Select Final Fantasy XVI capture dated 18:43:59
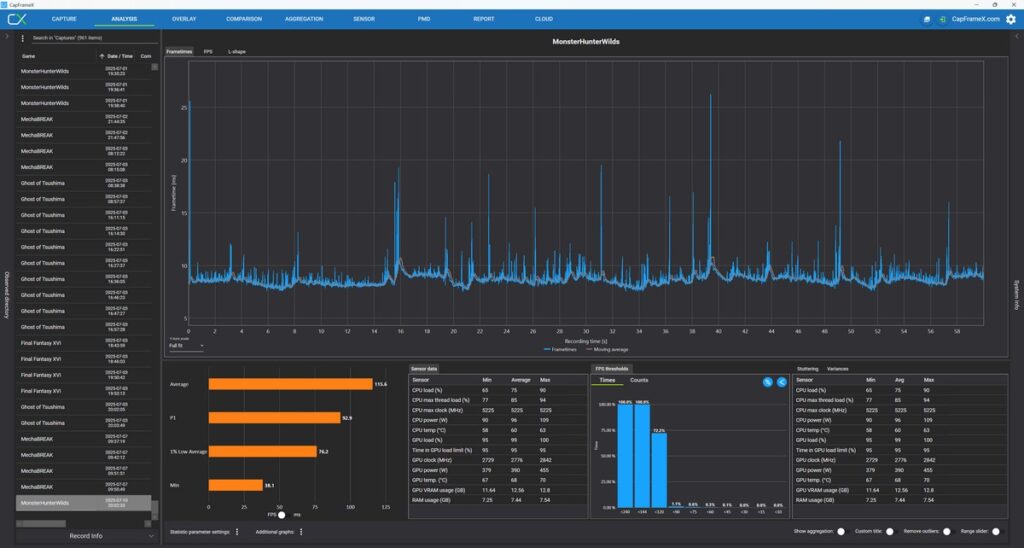 (x=84, y=343)
